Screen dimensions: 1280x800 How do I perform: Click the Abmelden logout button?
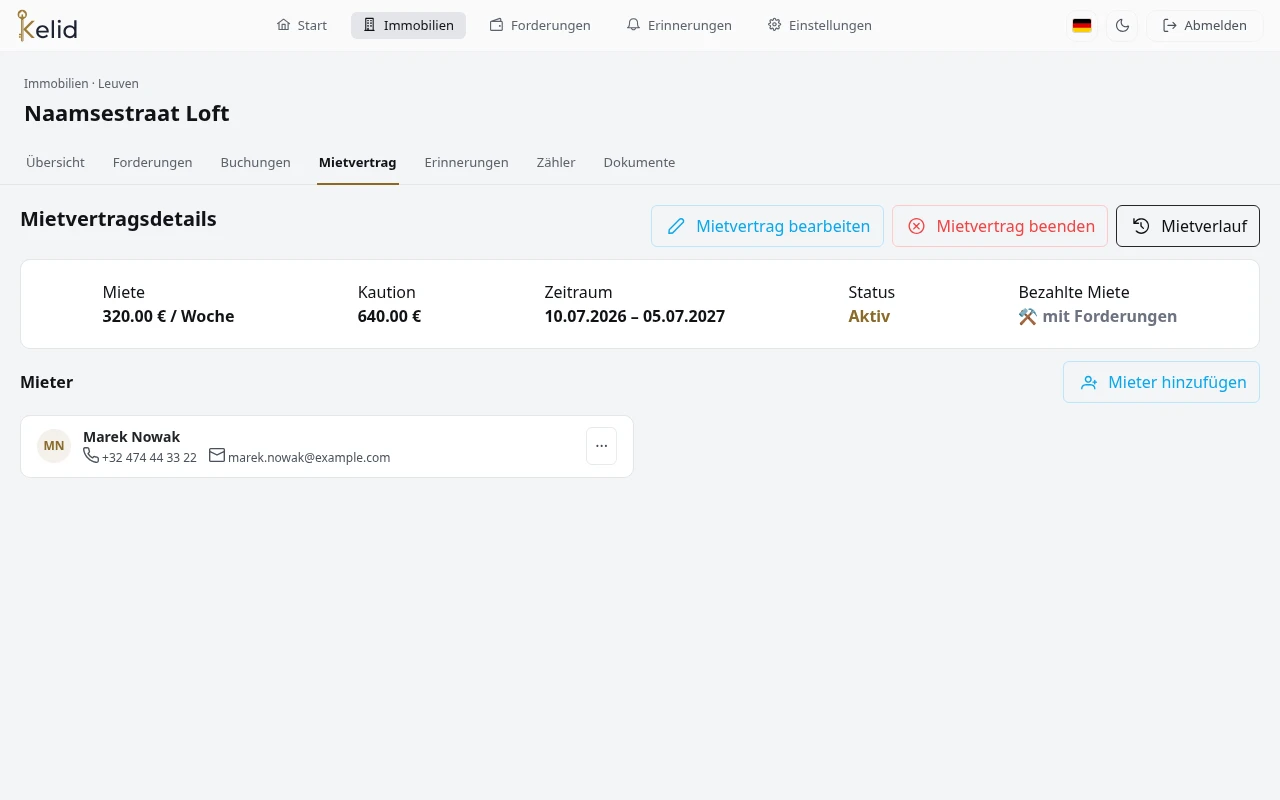tap(1205, 26)
